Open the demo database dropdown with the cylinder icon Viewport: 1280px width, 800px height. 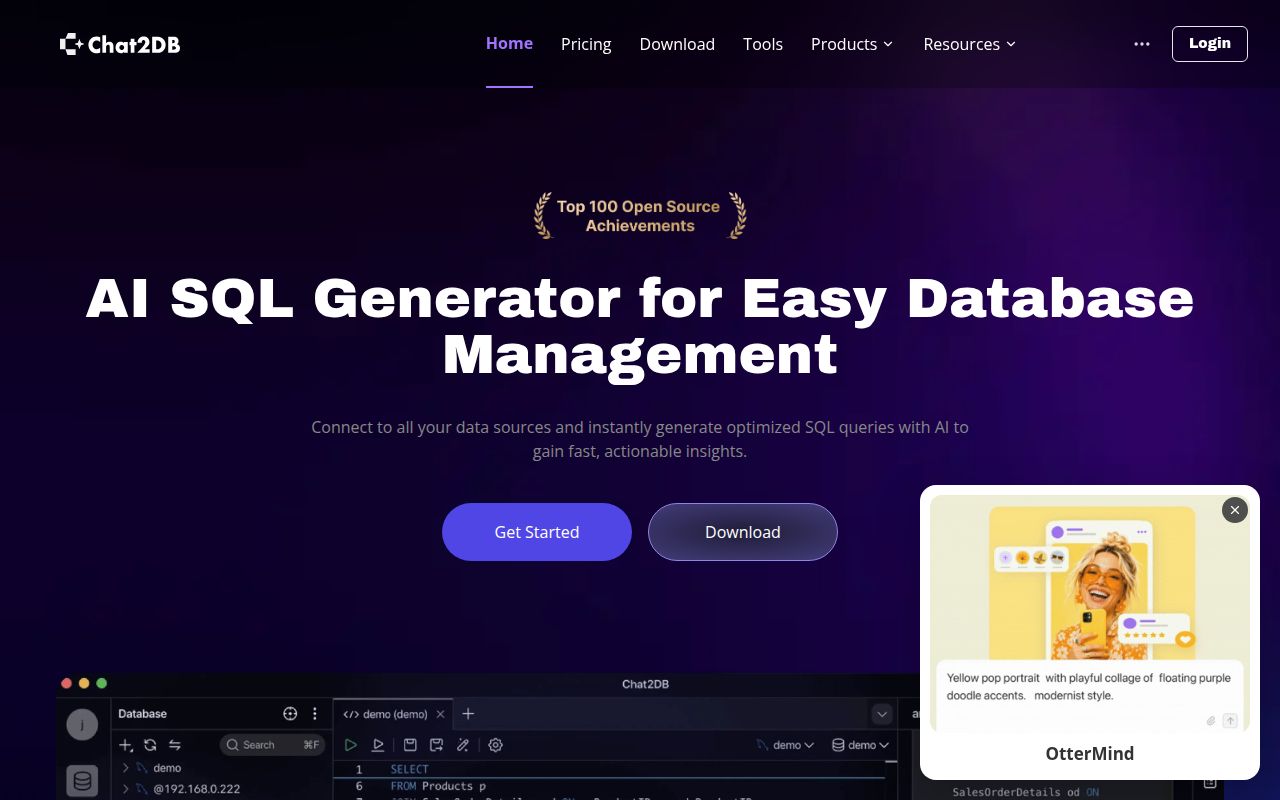click(860, 745)
